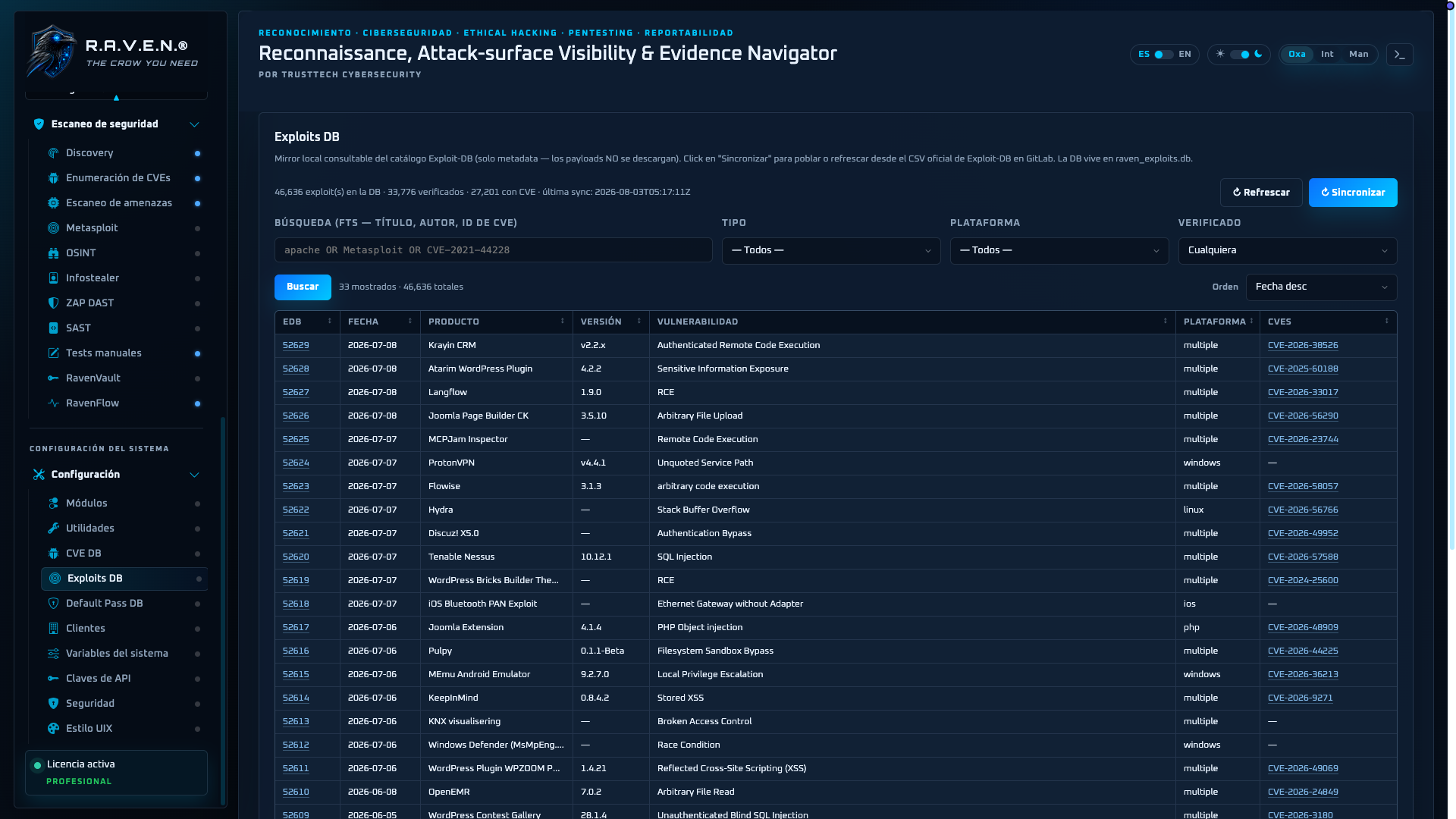Viewport: 1456px width, 819px height.
Task: Open exploit link 52620 for Tenable Nessus
Action: coord(296,557)
